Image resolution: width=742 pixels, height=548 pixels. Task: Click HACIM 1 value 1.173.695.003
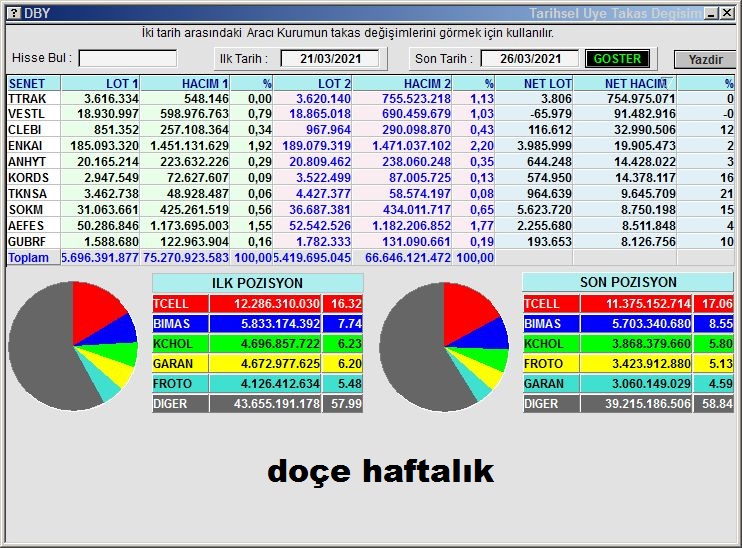[x=189, y=226]
